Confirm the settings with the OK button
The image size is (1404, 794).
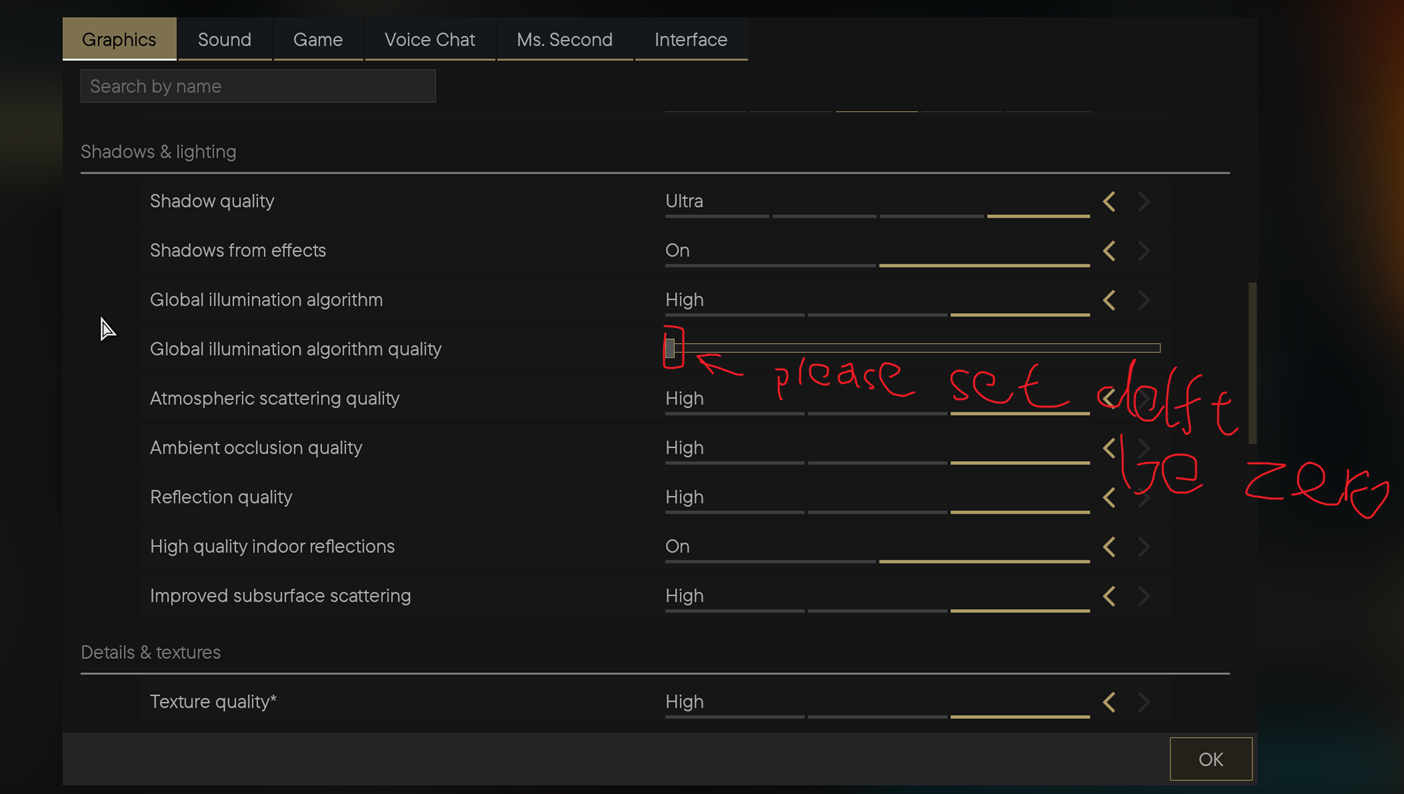tap(1210, 758)
